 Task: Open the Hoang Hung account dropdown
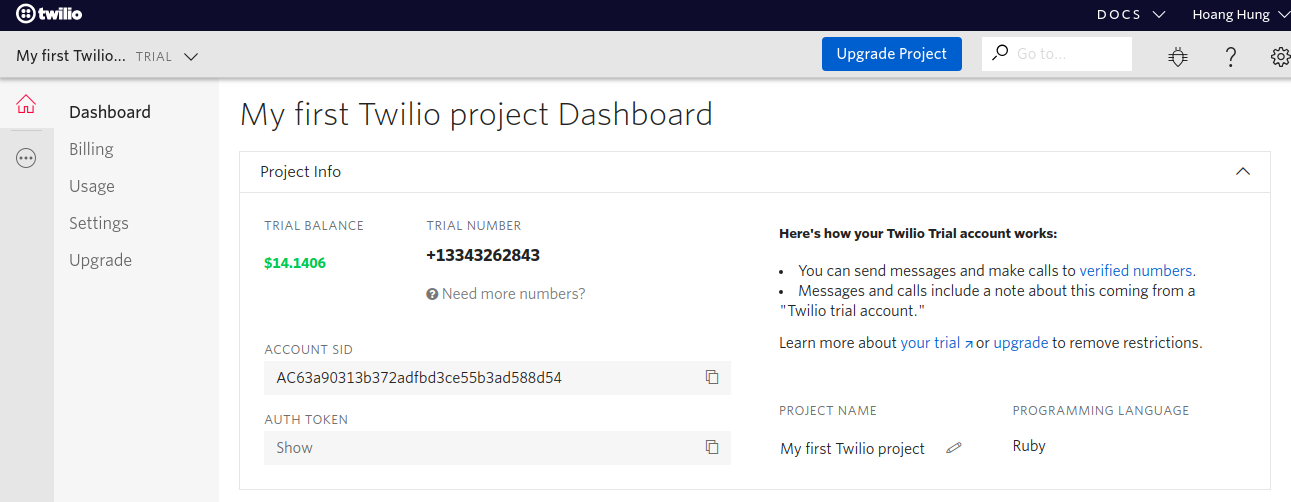coord(1244,15)
